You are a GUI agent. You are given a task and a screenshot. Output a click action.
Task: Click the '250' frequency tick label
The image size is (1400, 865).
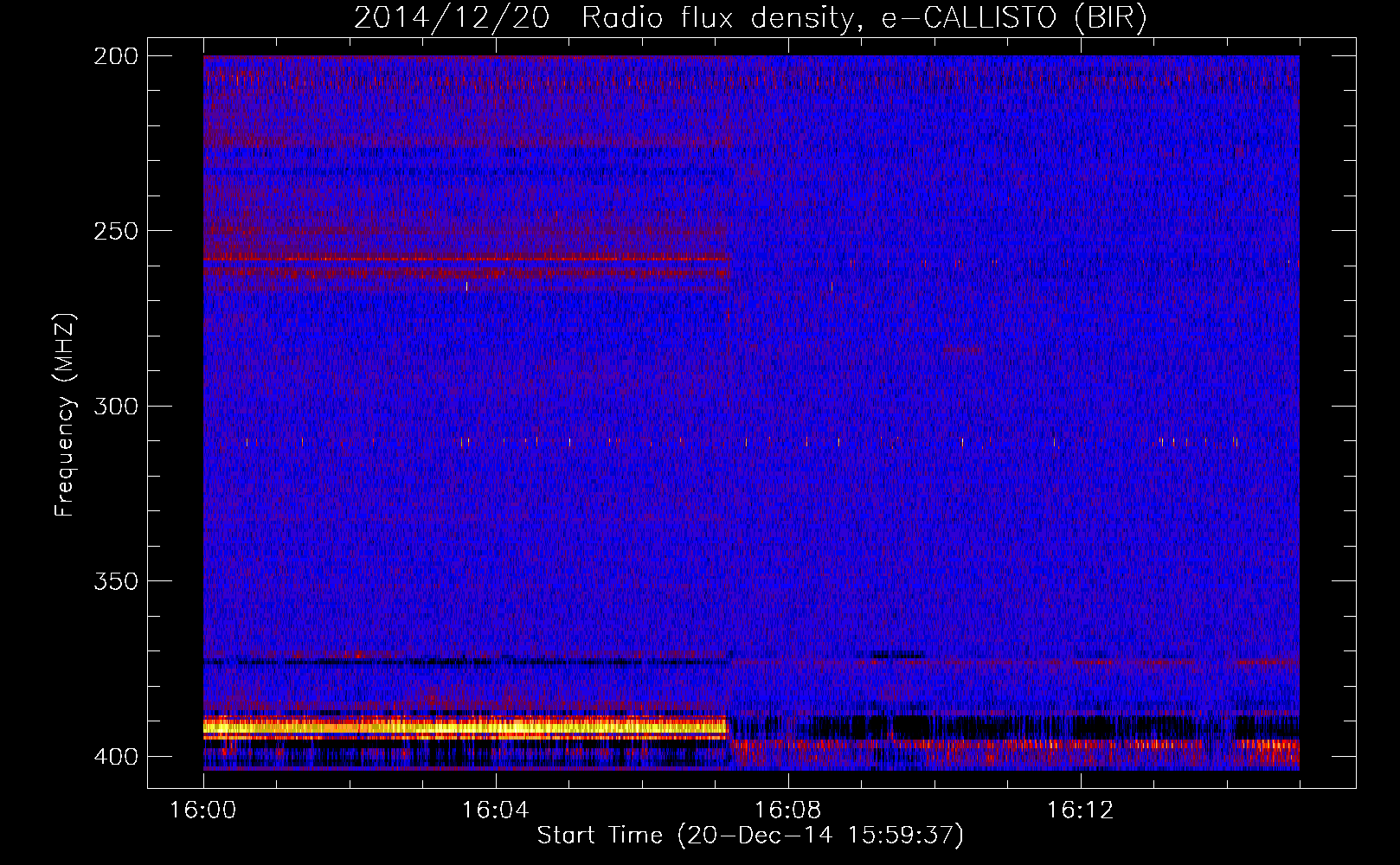[116, 231]
